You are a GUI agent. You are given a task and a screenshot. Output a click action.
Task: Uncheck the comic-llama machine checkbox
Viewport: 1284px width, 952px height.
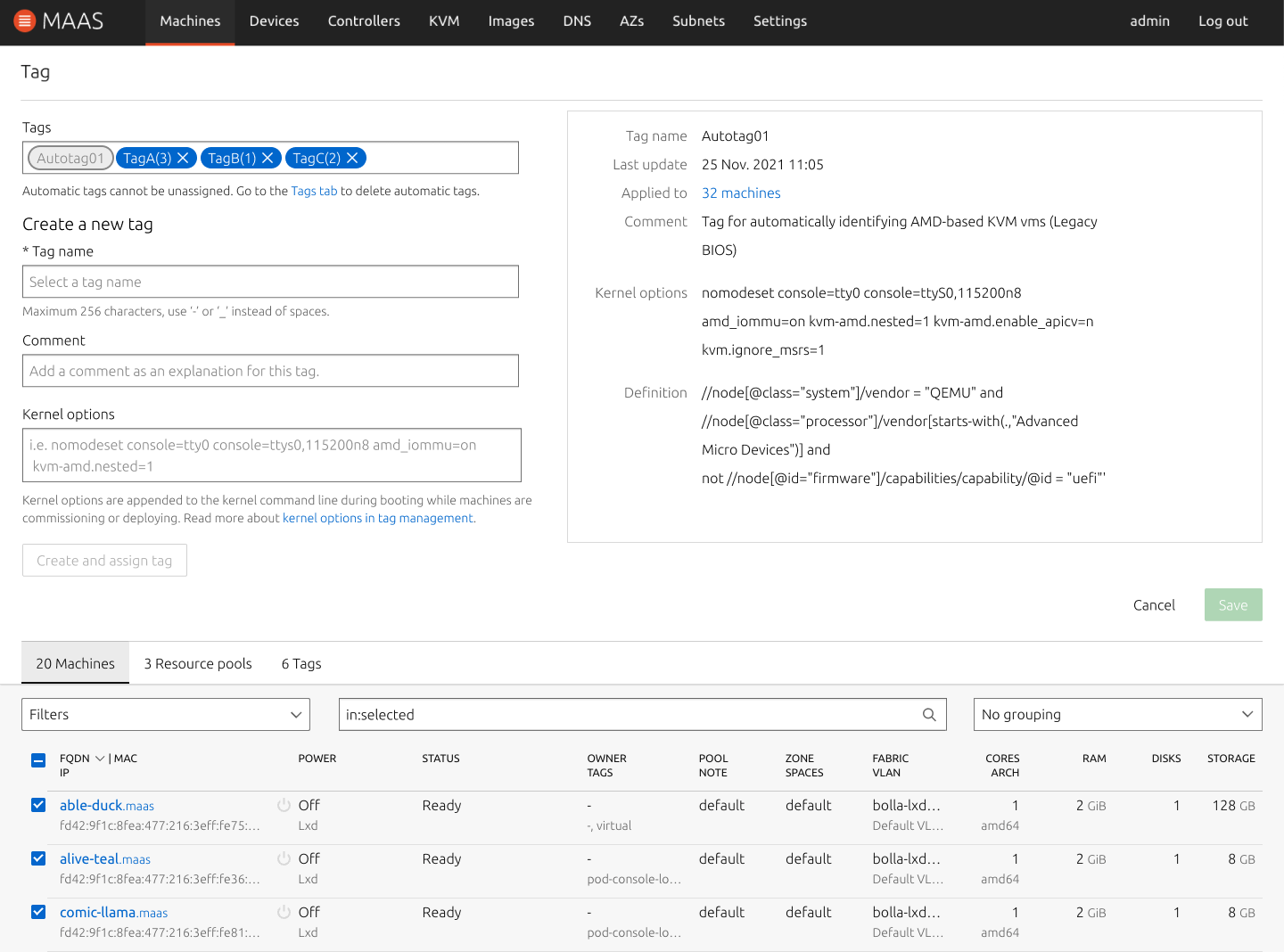[x=38, y=912]
